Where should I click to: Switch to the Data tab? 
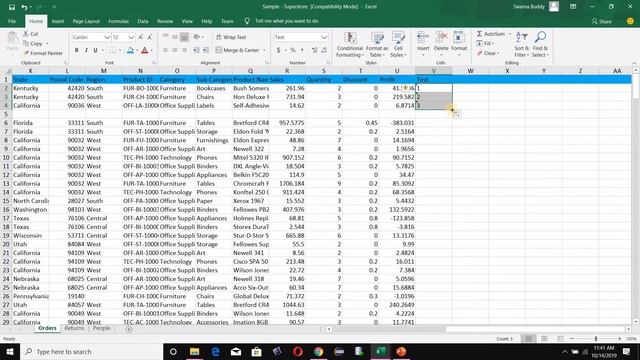143,21
